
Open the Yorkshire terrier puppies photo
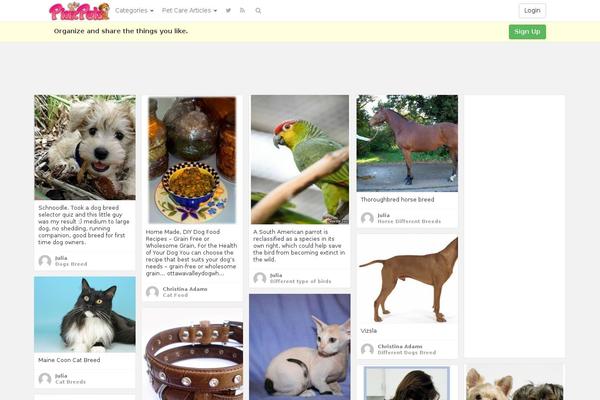tap(514, 384)
